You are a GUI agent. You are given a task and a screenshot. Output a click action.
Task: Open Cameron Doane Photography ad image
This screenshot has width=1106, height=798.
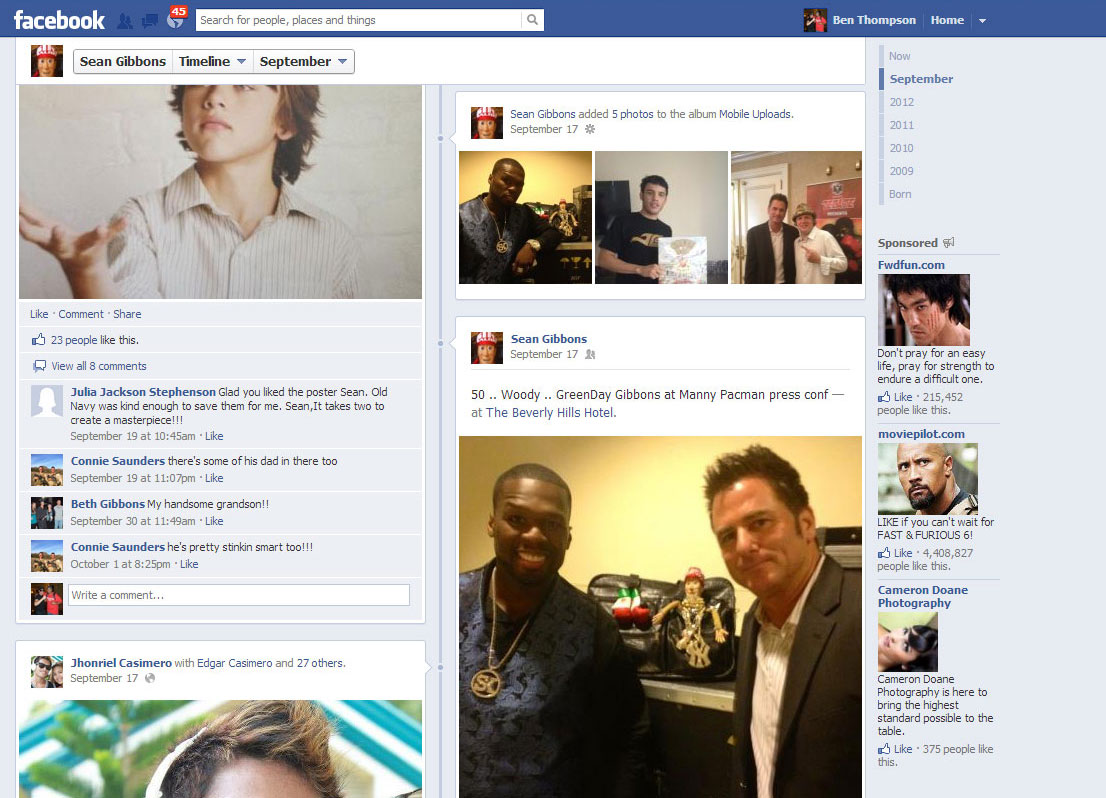pos(908,641)
